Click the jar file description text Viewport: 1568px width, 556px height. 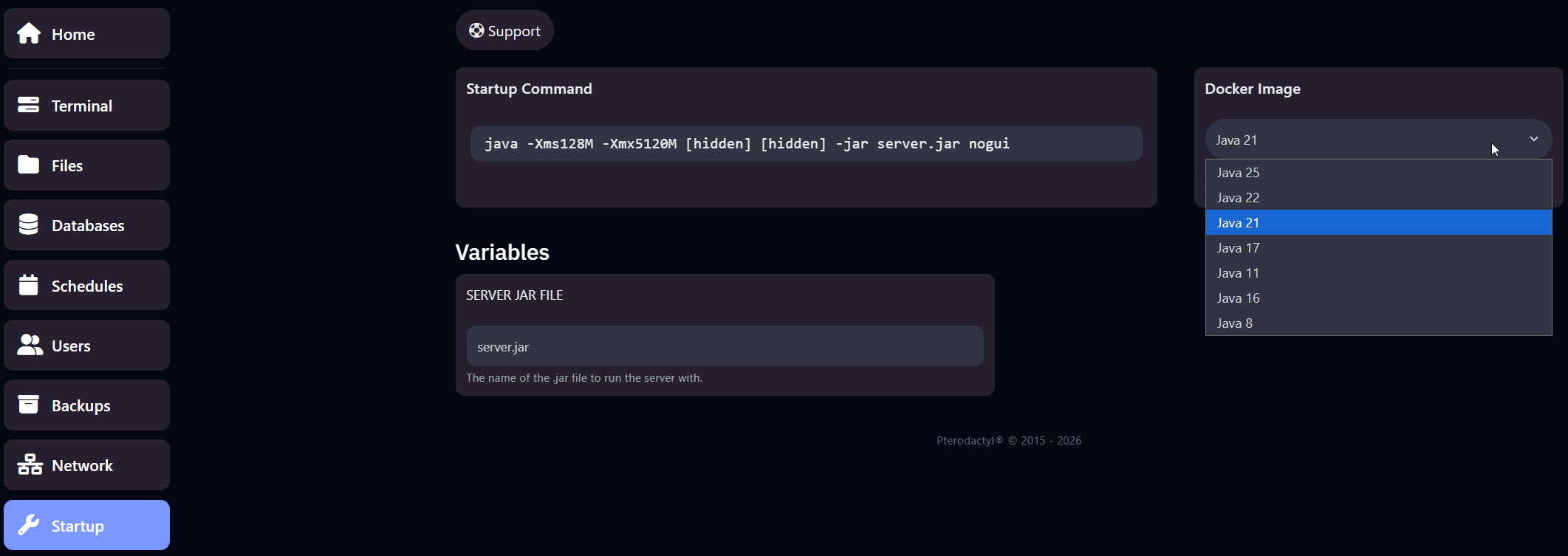[584, 377]
